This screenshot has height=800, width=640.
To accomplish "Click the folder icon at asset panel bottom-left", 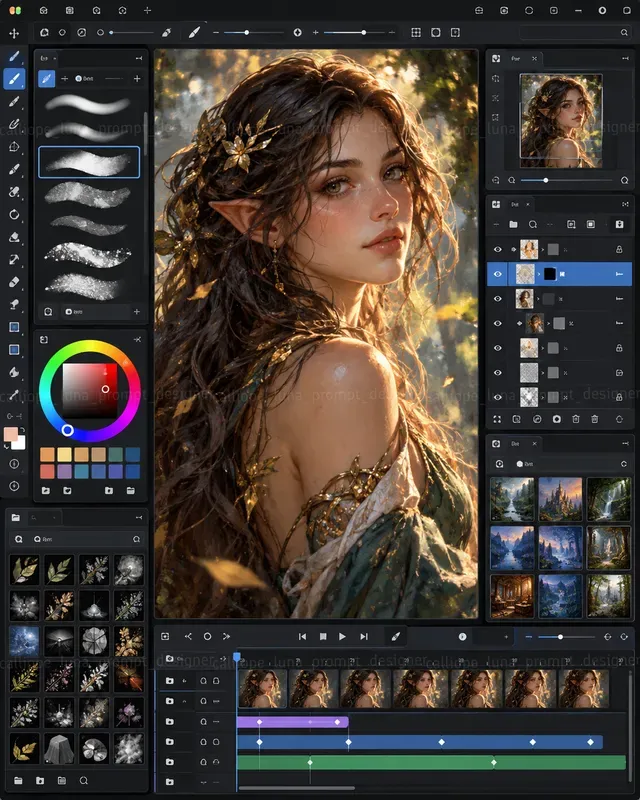I will point(18,781).
